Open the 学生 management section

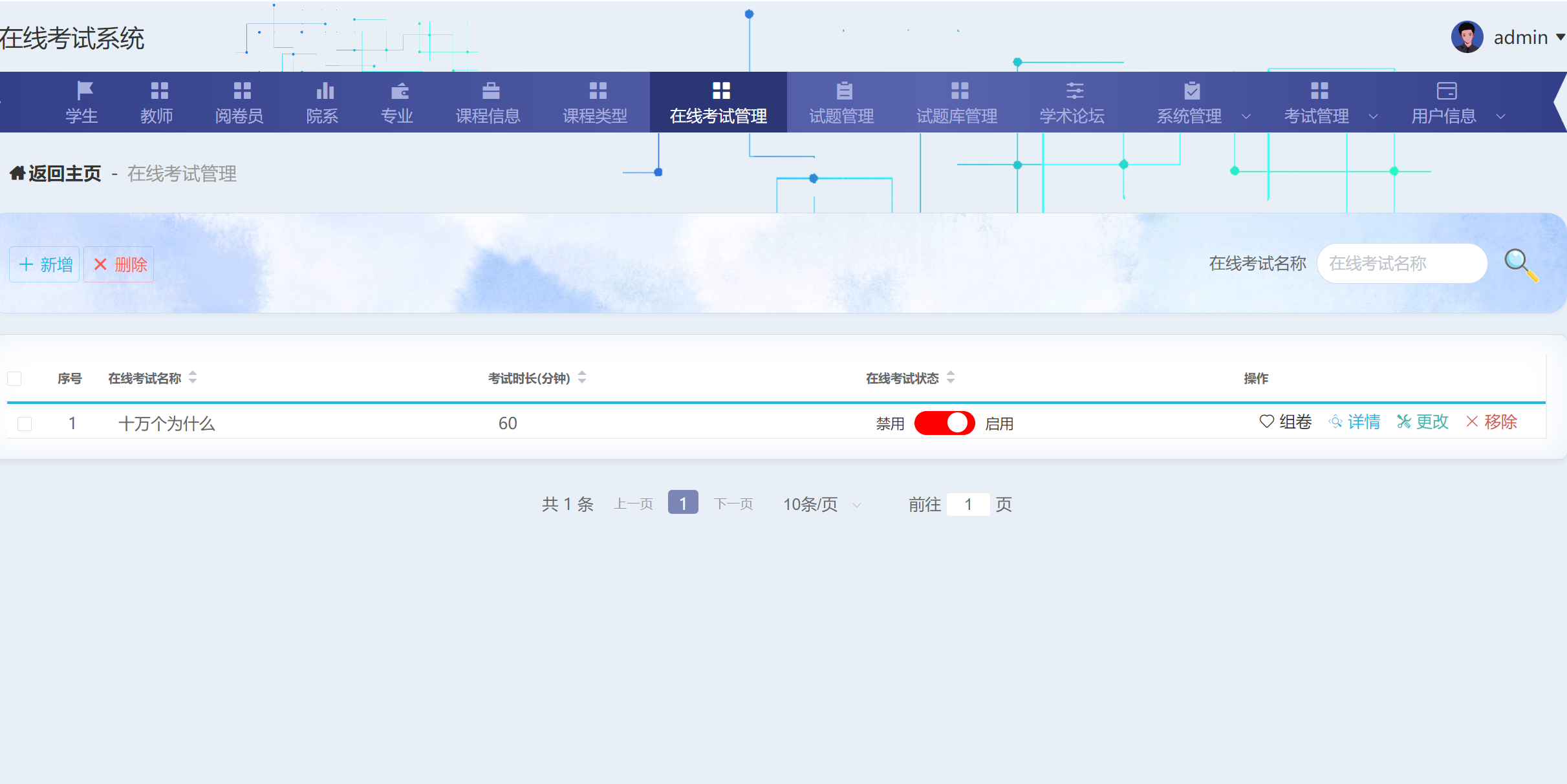[82, 102]
